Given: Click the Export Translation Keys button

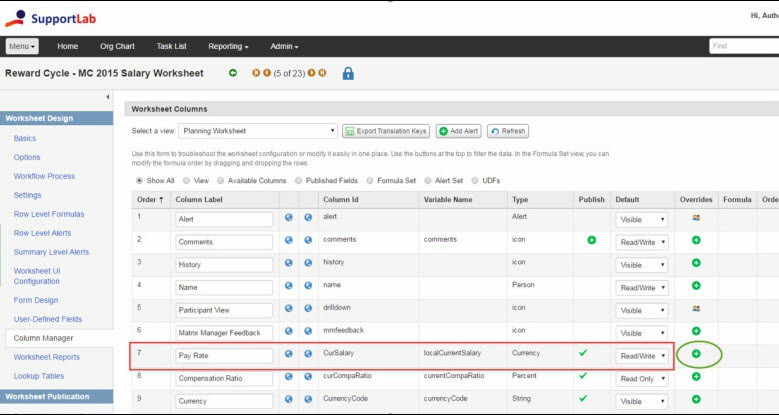Looking at the screenshot, I should tap(386, 131).
